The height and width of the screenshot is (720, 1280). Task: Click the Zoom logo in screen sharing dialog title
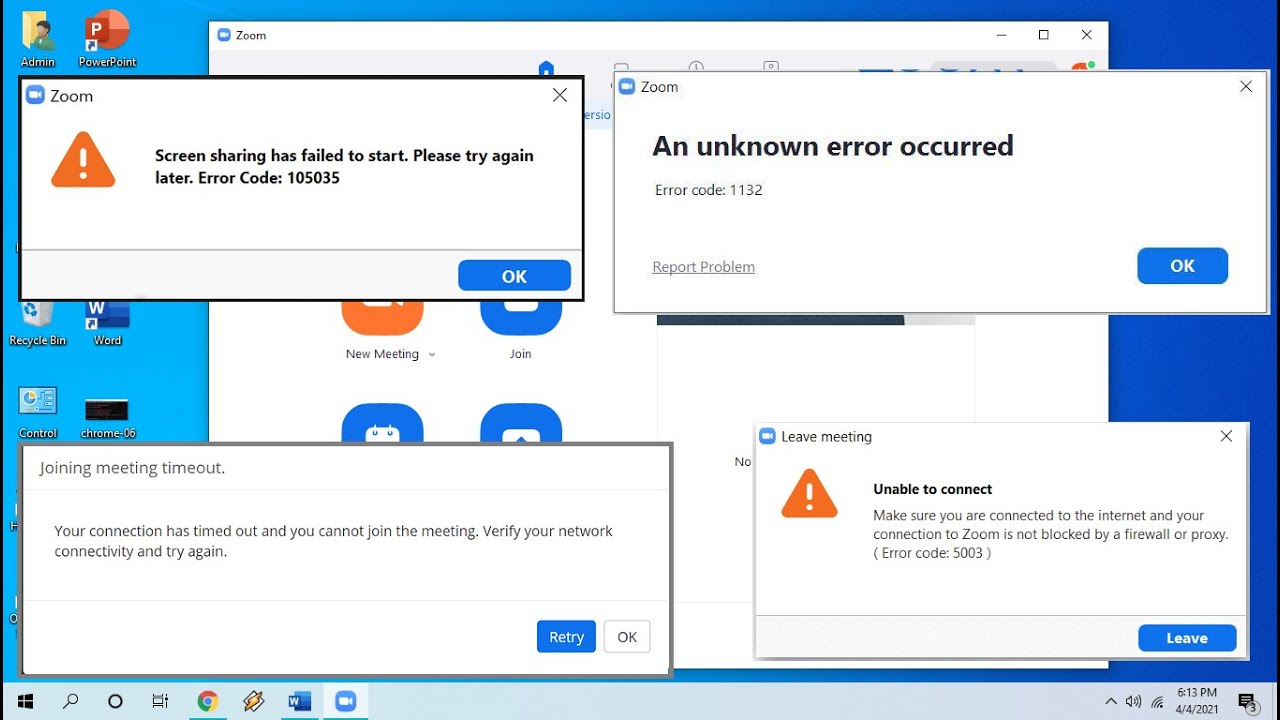pos(35,95)
